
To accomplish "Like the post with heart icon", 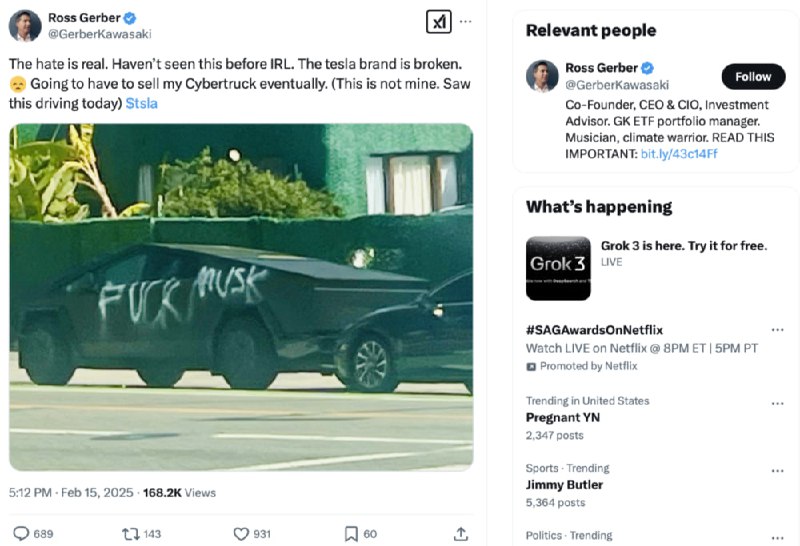I will click(241, 534).
